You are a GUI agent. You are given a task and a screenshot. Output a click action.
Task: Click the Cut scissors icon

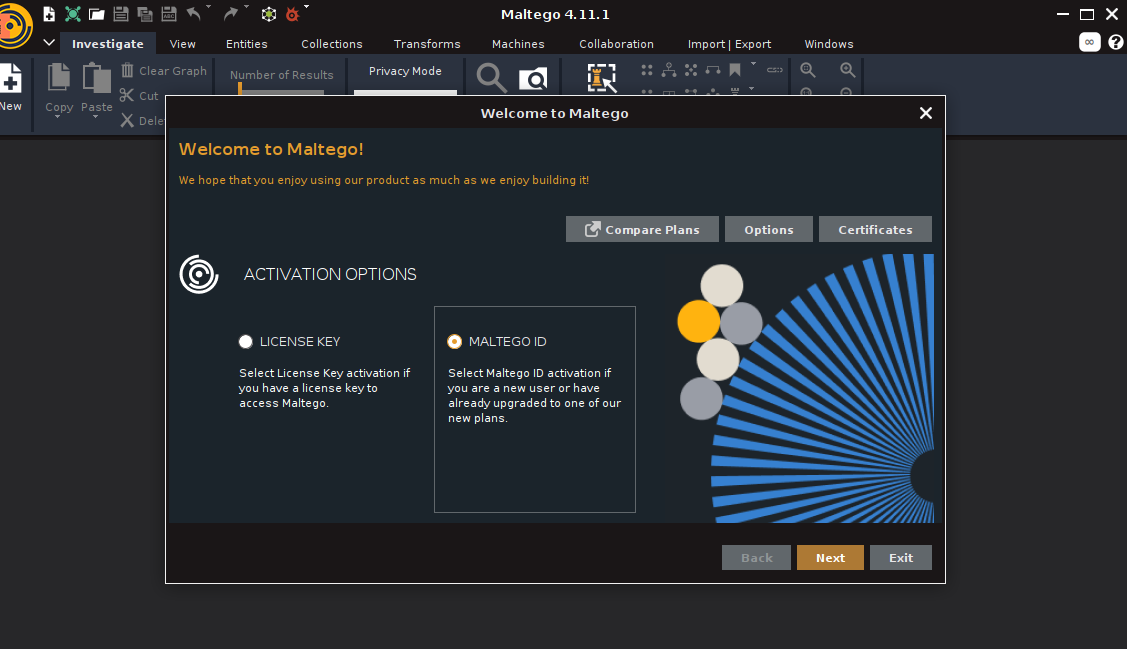(126, 95)
